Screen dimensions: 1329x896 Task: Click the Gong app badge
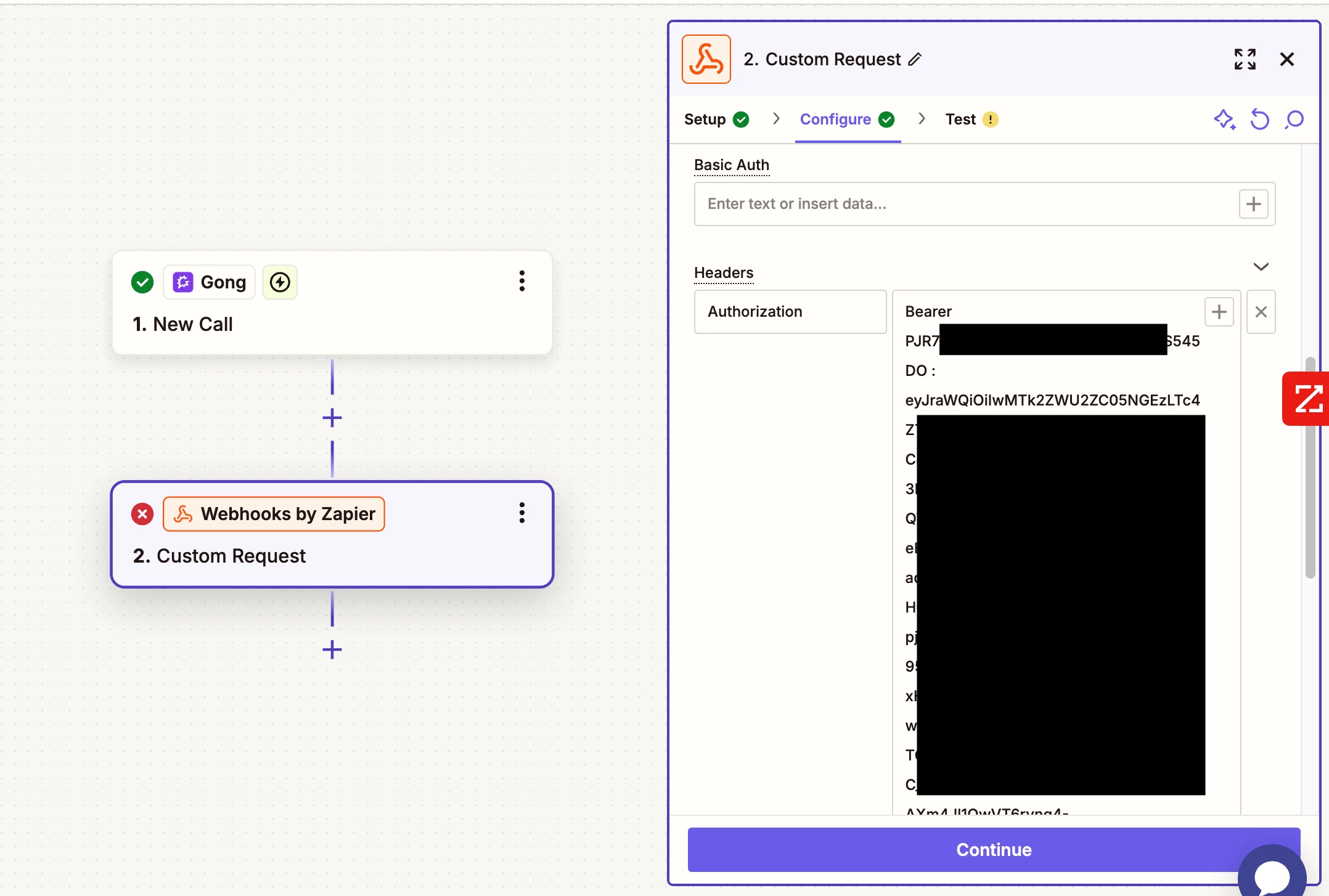coord(209,282)
